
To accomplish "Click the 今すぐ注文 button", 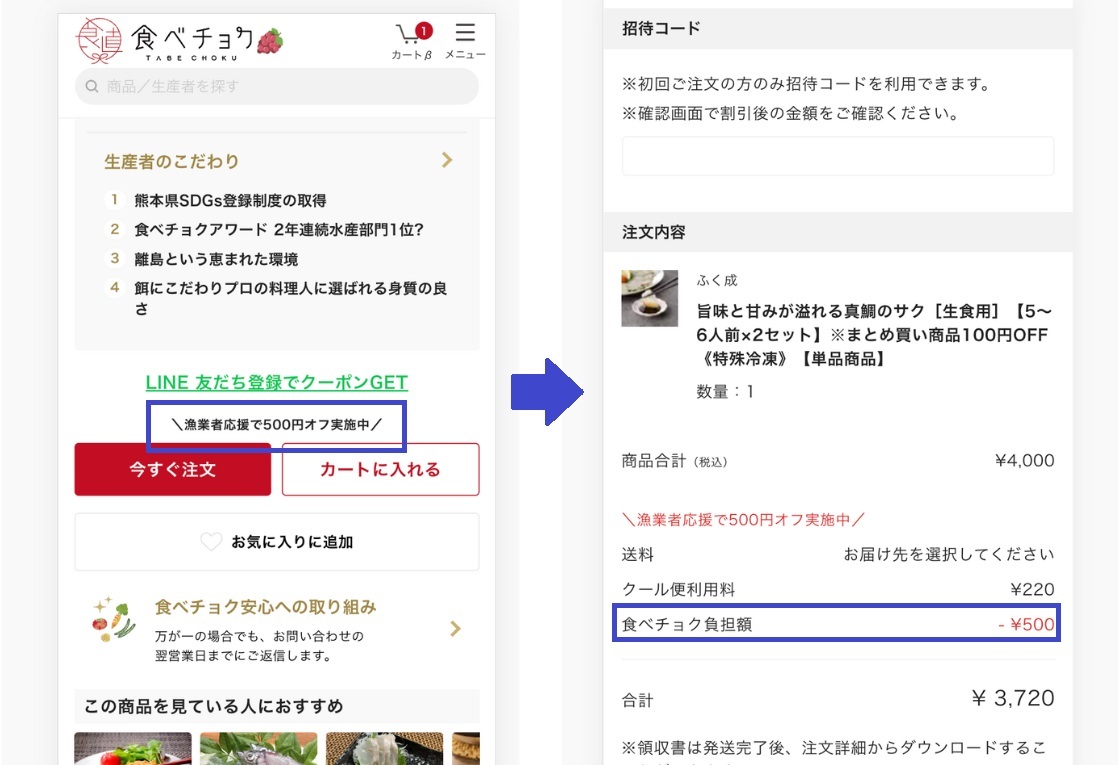I will 173,470.
